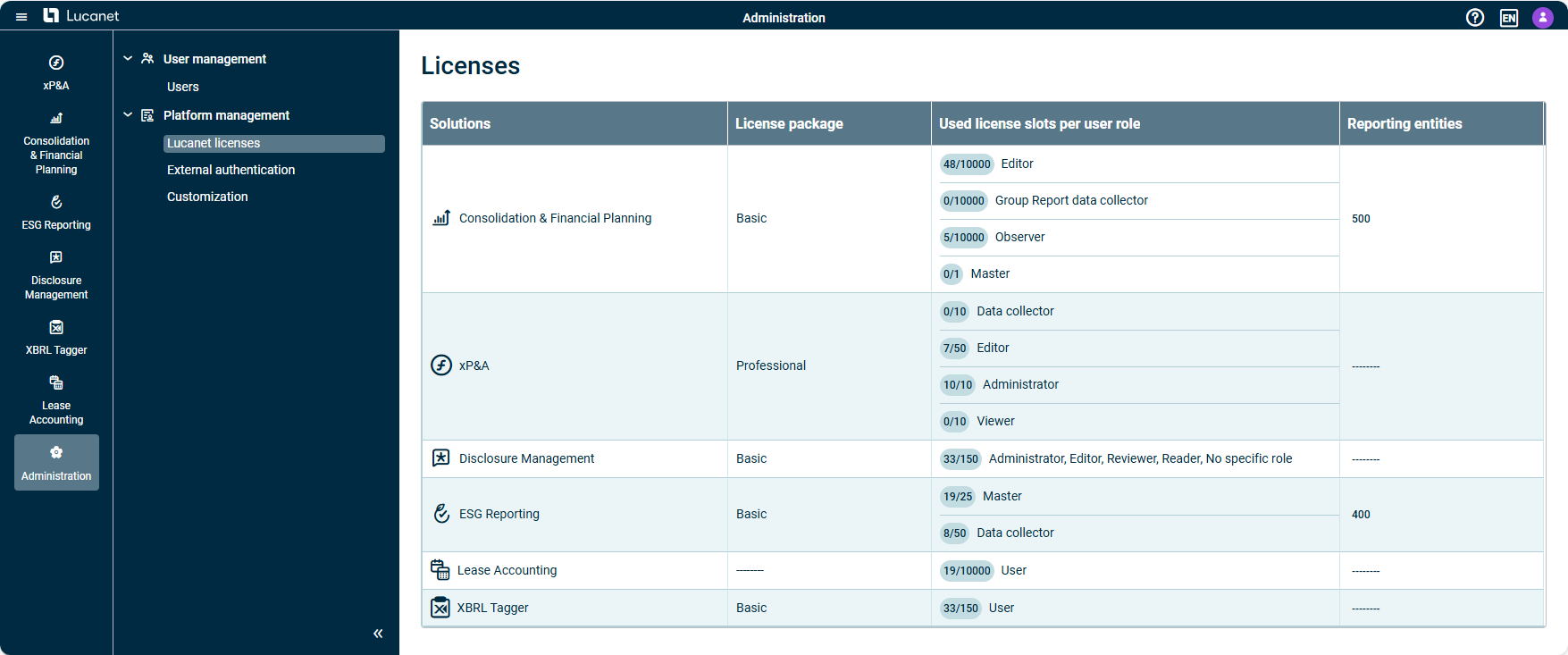
Task: Collapse the User management section chevron
Action: [x=128, y=58]
